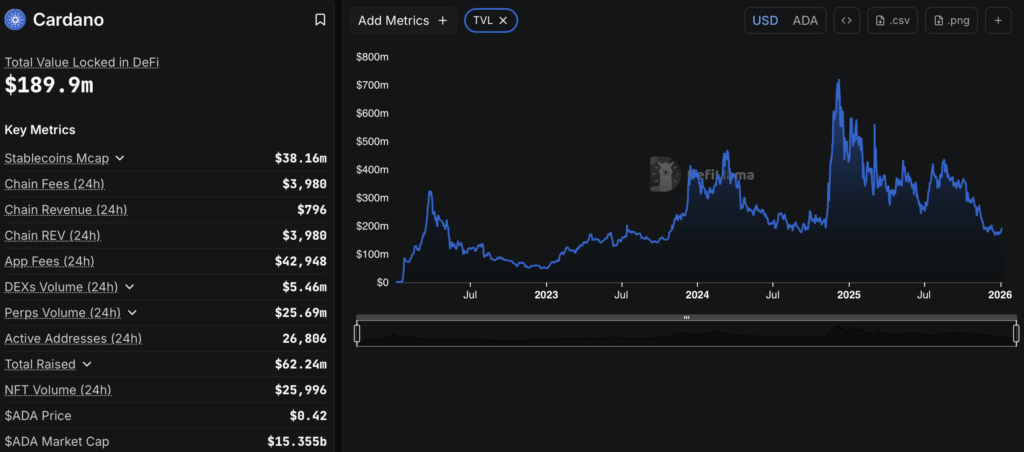Click the Cardano chain title

tap(68, 20)
